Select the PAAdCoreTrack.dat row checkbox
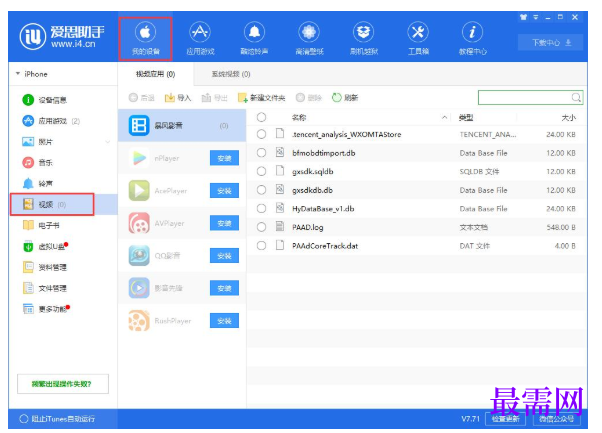This screenshot has width=602, height=433. point(261,246)
